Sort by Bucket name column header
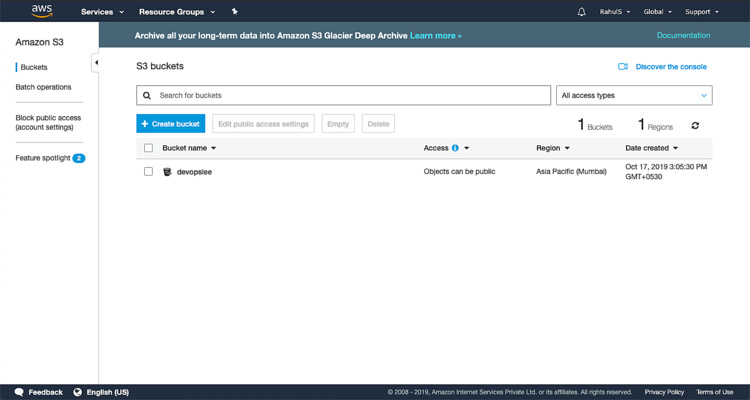This screenshot has width=750, height=400. click(188, 148)
